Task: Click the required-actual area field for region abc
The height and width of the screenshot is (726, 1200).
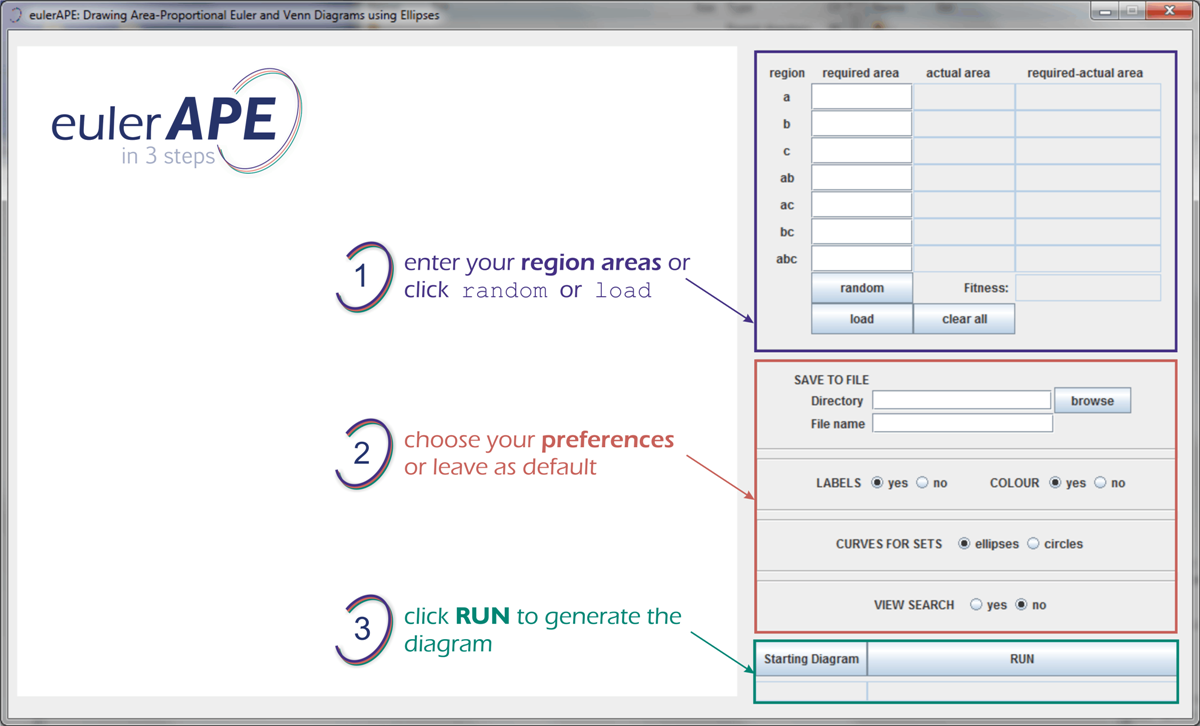Action: coord(1088,259)
